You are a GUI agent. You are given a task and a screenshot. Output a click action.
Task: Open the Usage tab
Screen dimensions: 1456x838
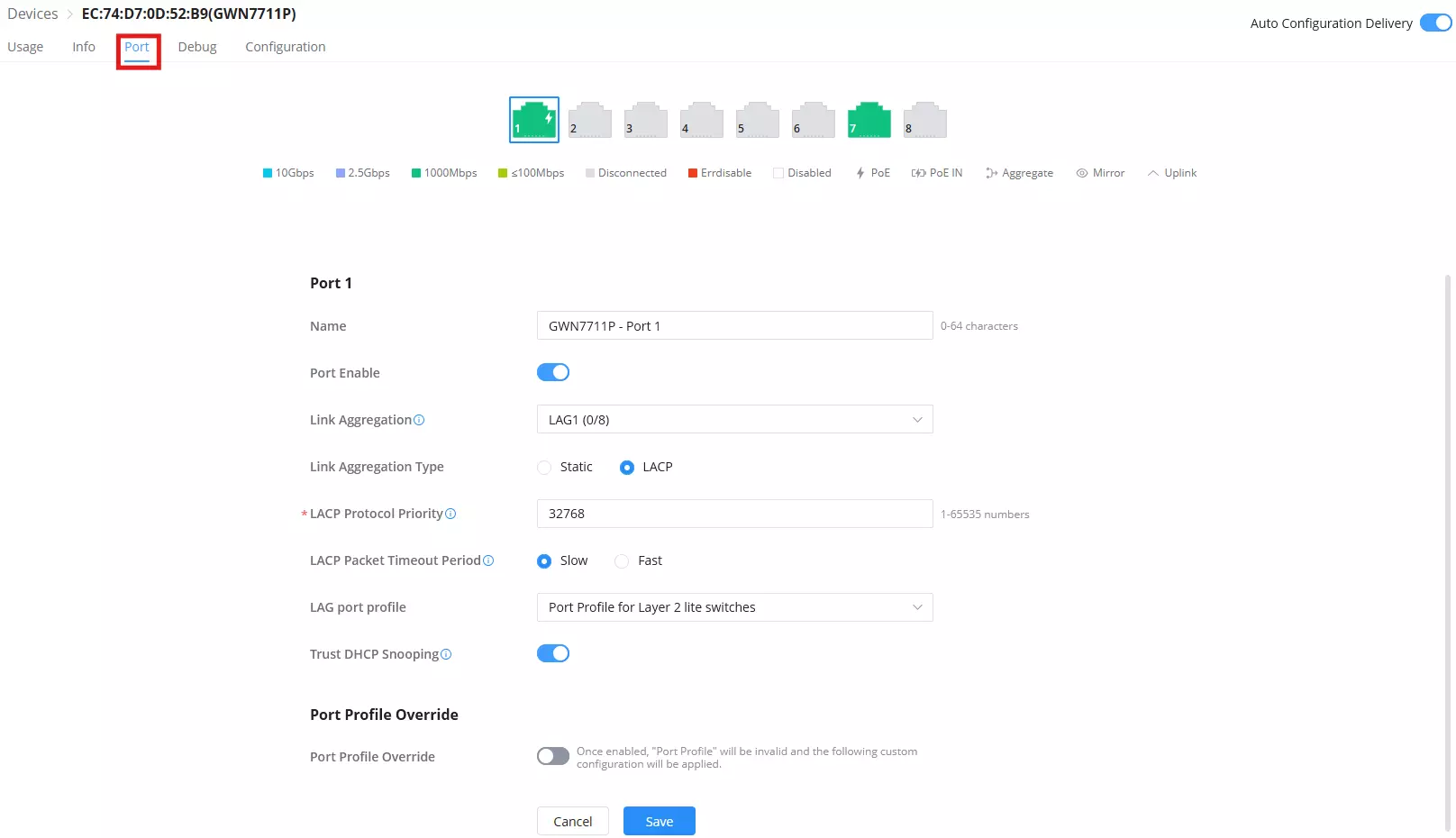coord(25,47)
